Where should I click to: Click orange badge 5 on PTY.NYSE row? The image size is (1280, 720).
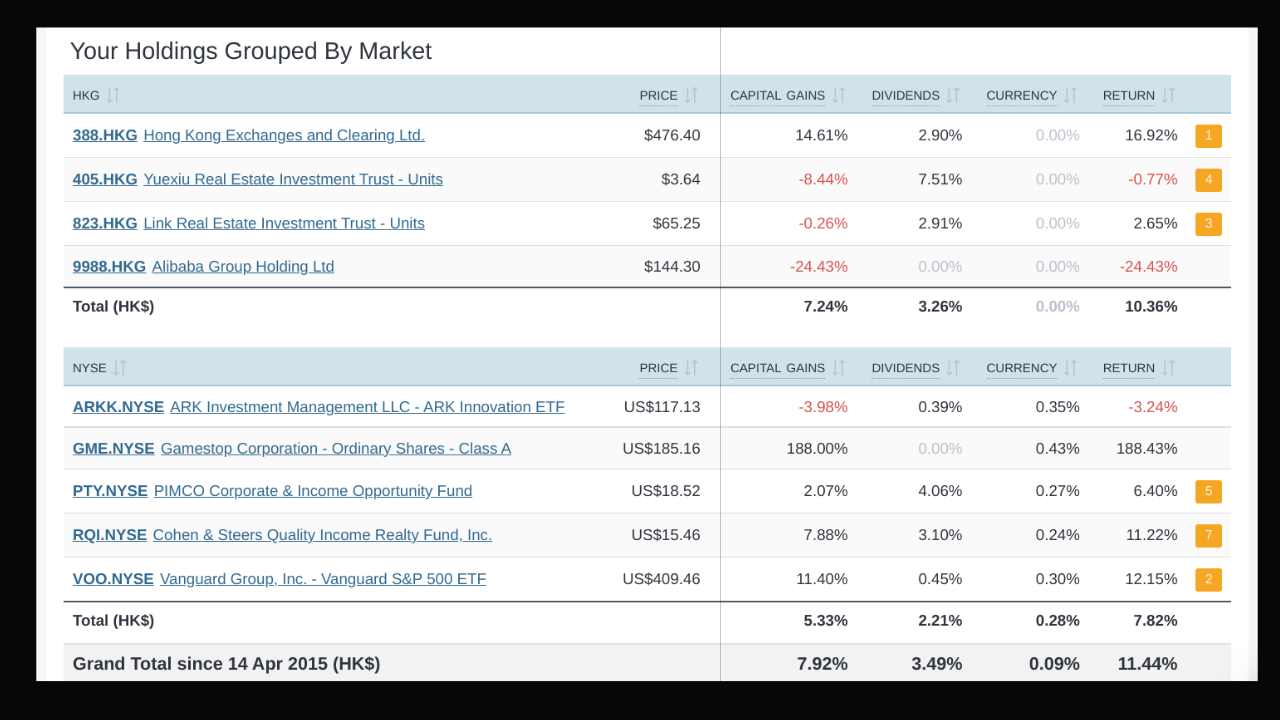tap(1208, 492)
